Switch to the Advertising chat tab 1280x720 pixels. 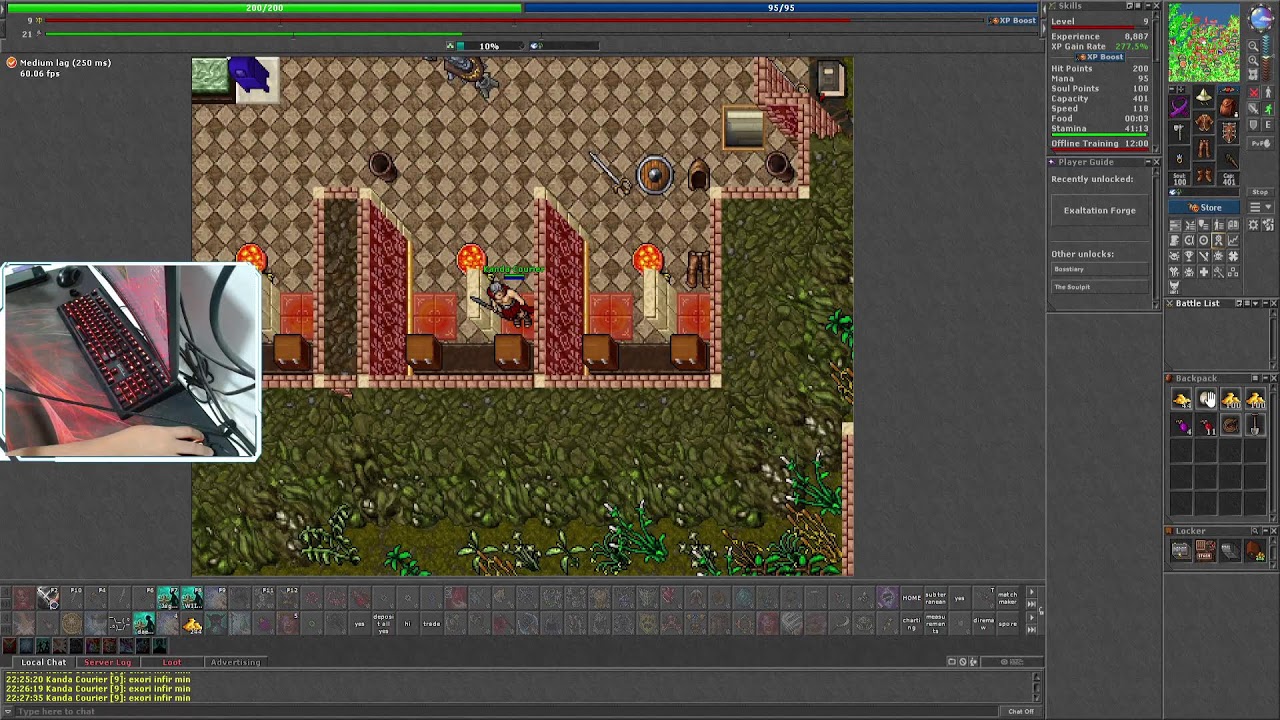(x=235, y=662)
